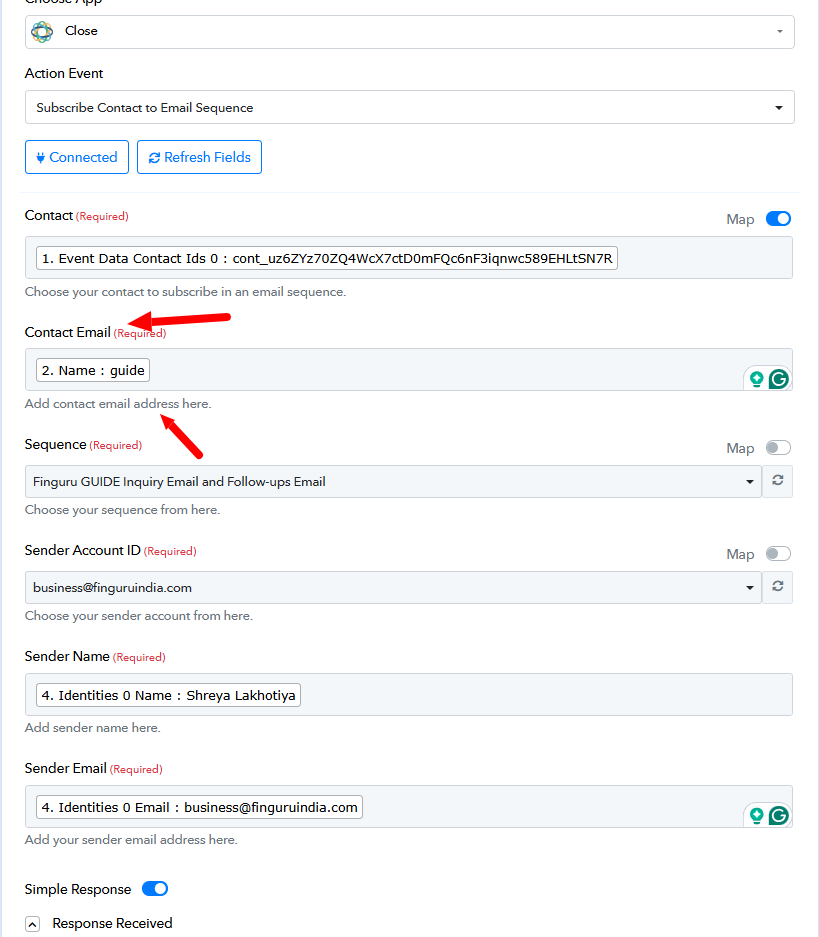
Task: Click the Grammarly icon in Sender Email field
Action: click(778, 815)
